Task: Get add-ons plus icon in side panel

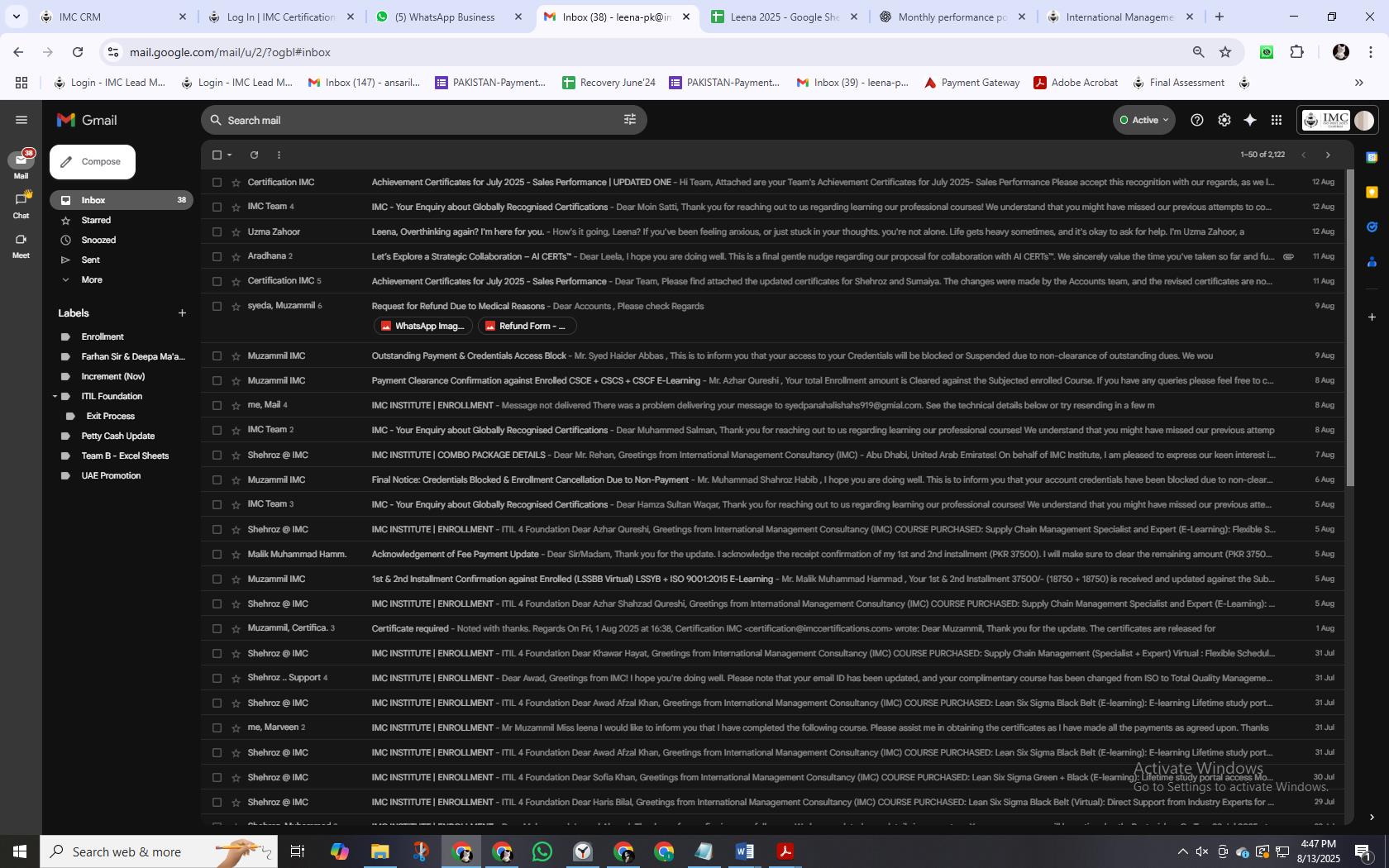Action: [x=1372, y=317]
